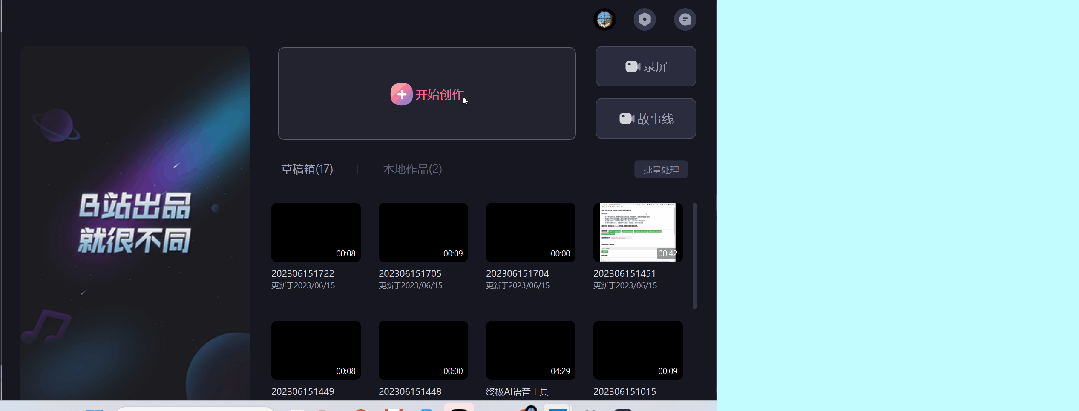
Task: Select the draft title text 202306151015
Action: [x=625, y=392]
